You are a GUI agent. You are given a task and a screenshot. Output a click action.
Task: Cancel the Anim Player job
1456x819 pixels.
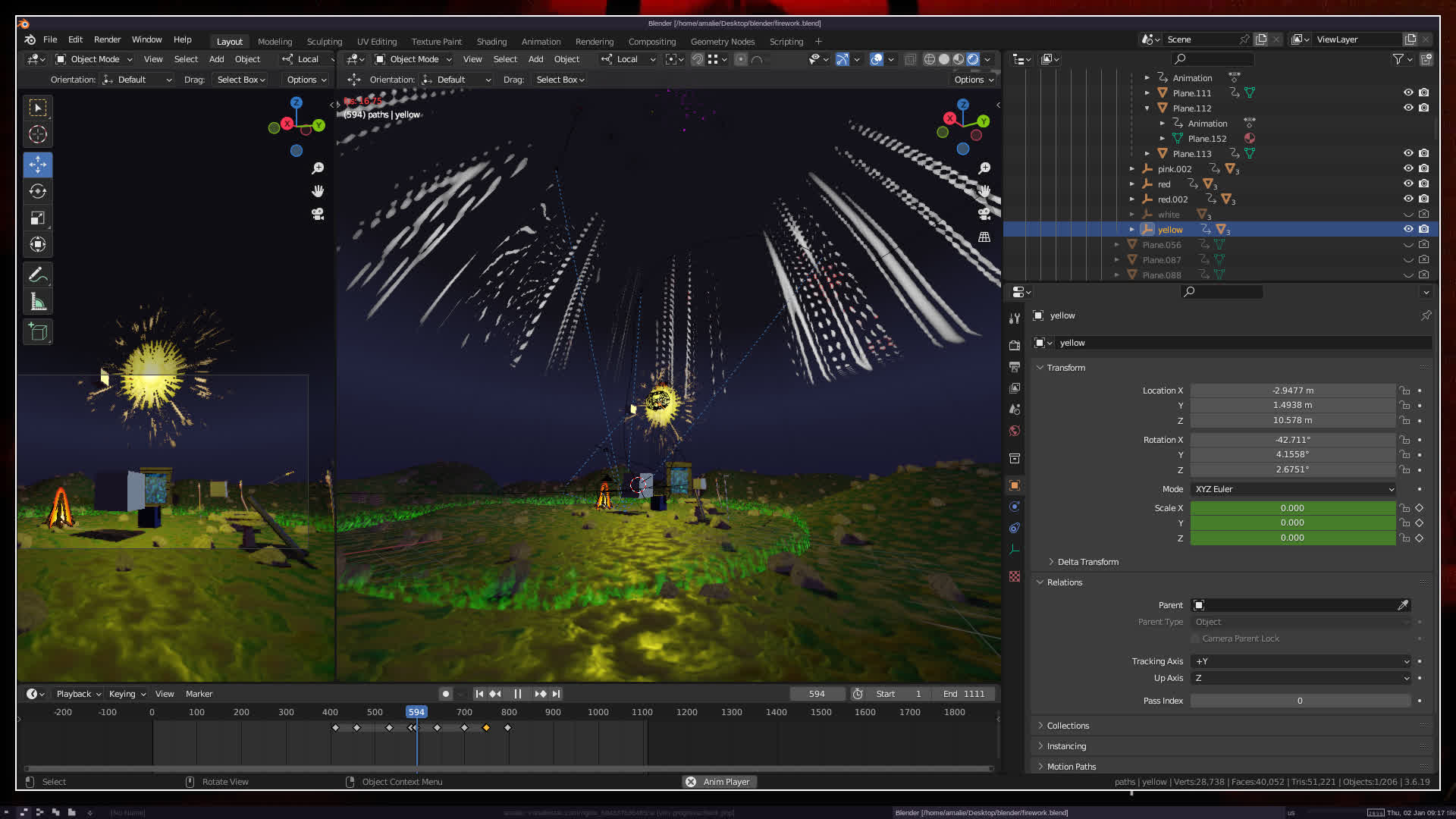[691, 782]
